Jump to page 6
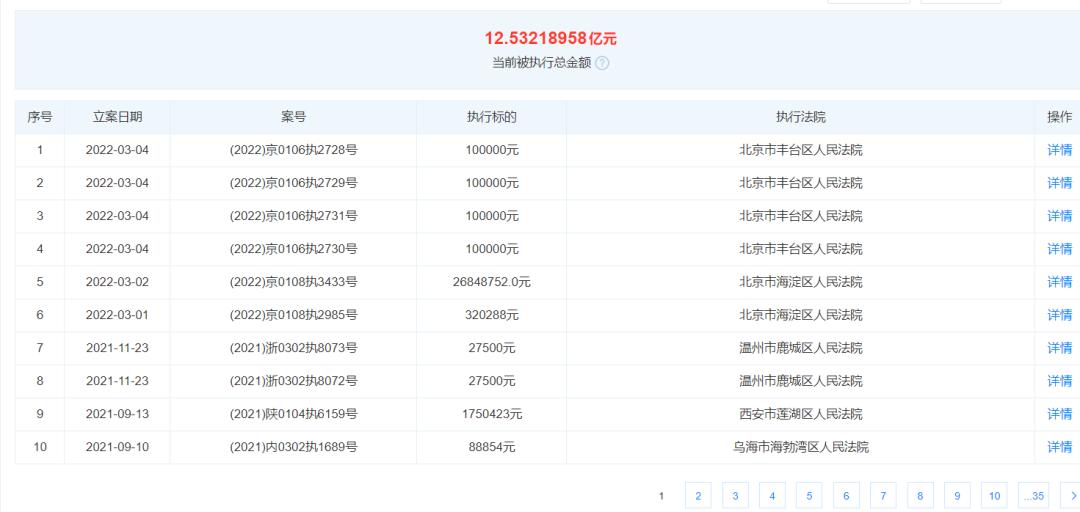Image resolution: width=1080 pixels, height=512 pixels. (x=846, y=495)
